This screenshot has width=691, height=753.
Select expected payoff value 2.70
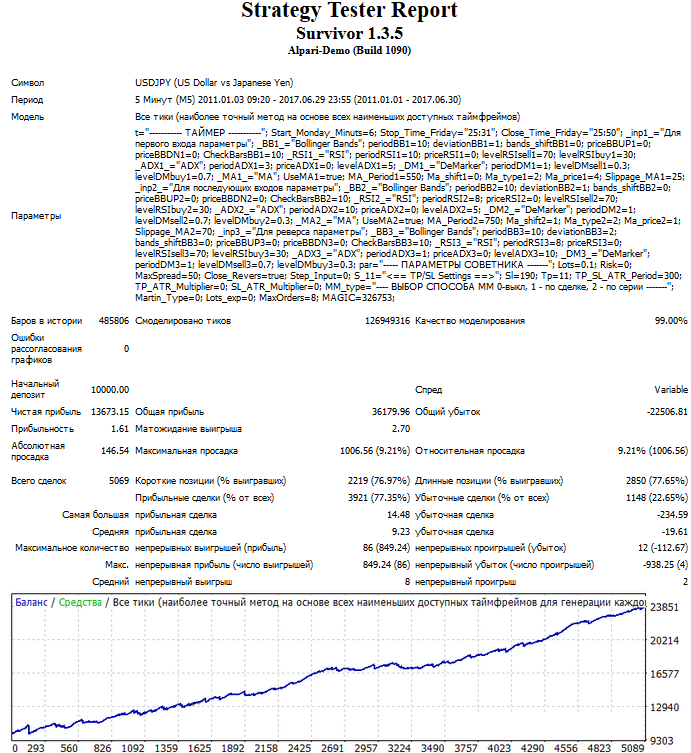coord(400,429)
